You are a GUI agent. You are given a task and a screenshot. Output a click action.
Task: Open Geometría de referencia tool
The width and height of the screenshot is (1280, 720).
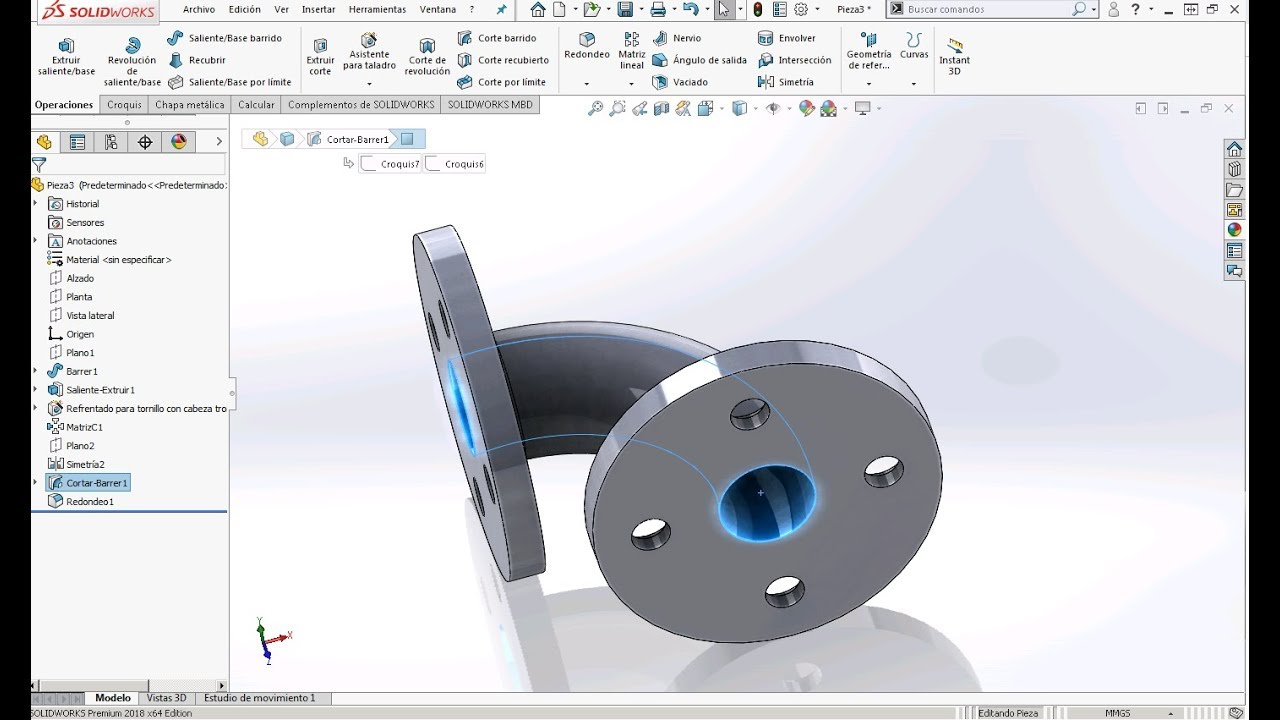tap(869, 52)
